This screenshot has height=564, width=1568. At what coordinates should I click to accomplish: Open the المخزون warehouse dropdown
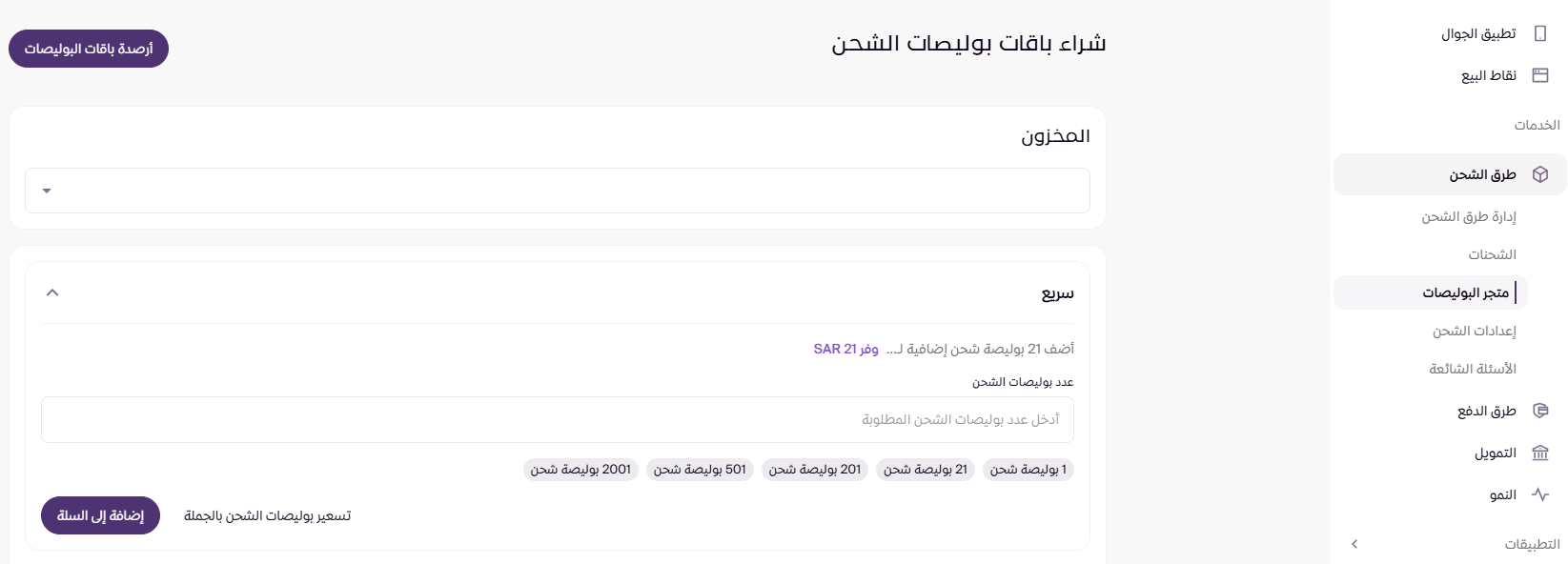pos(557,191)
